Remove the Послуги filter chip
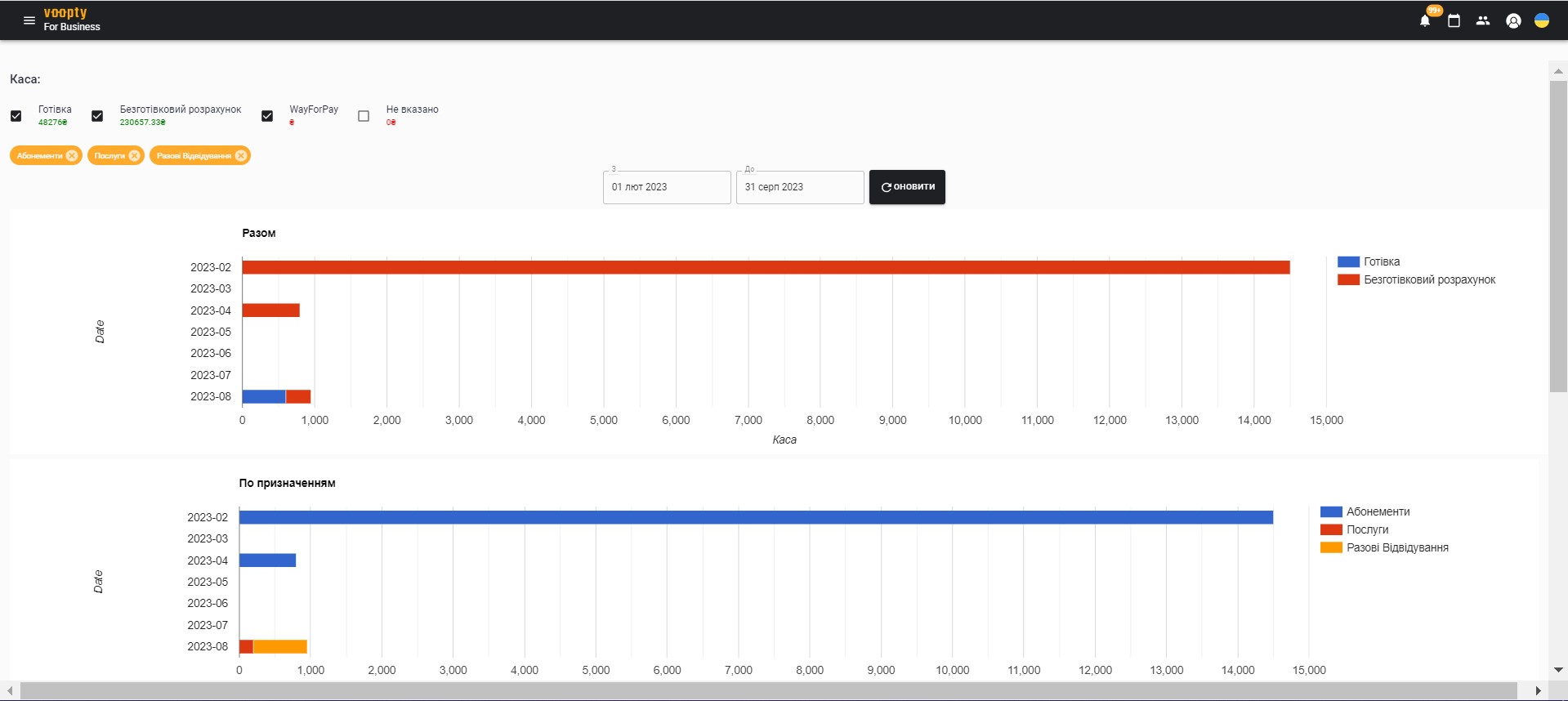 point(135,155)
